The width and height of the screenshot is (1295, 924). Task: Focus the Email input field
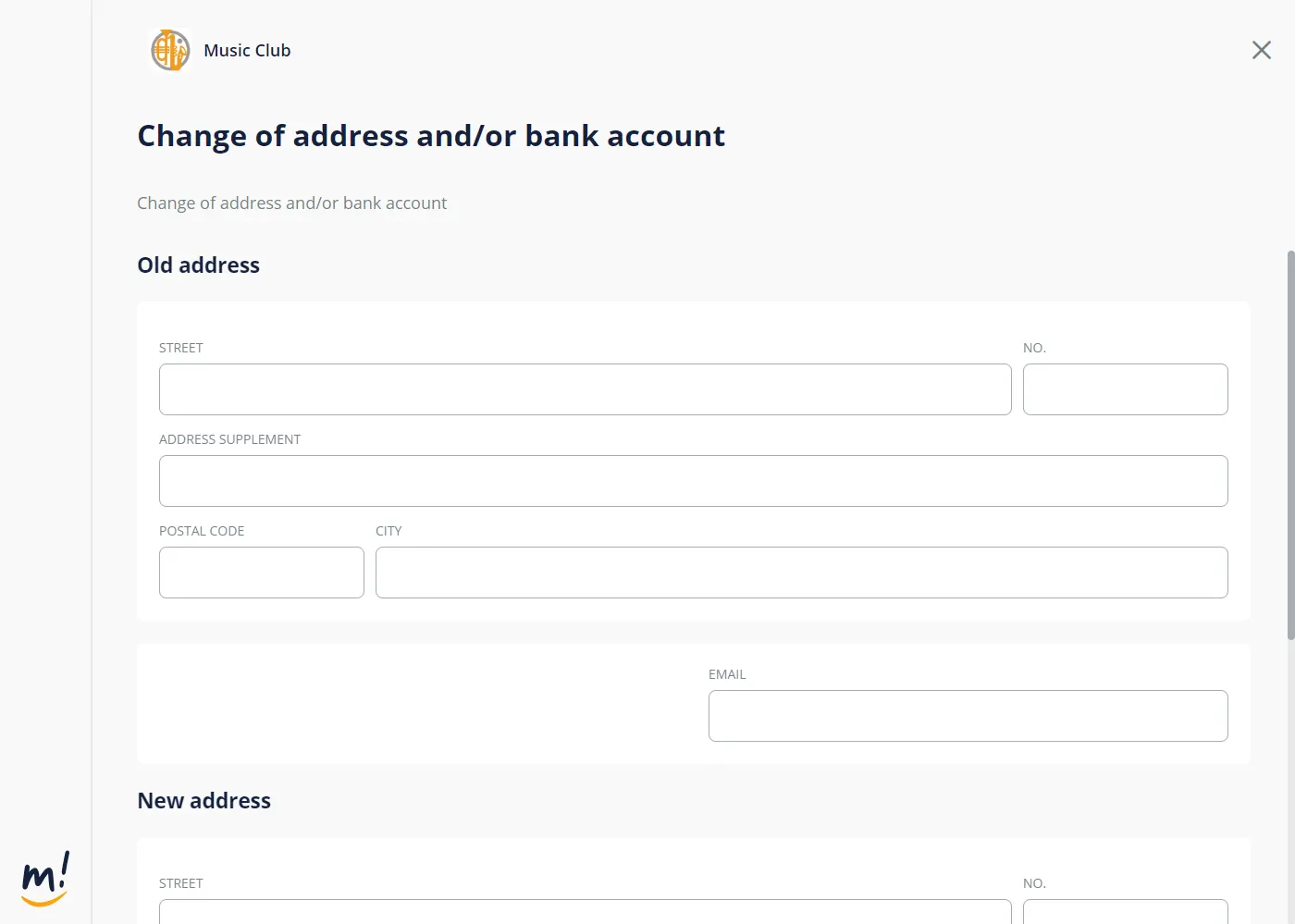click(x=968, y=716)
